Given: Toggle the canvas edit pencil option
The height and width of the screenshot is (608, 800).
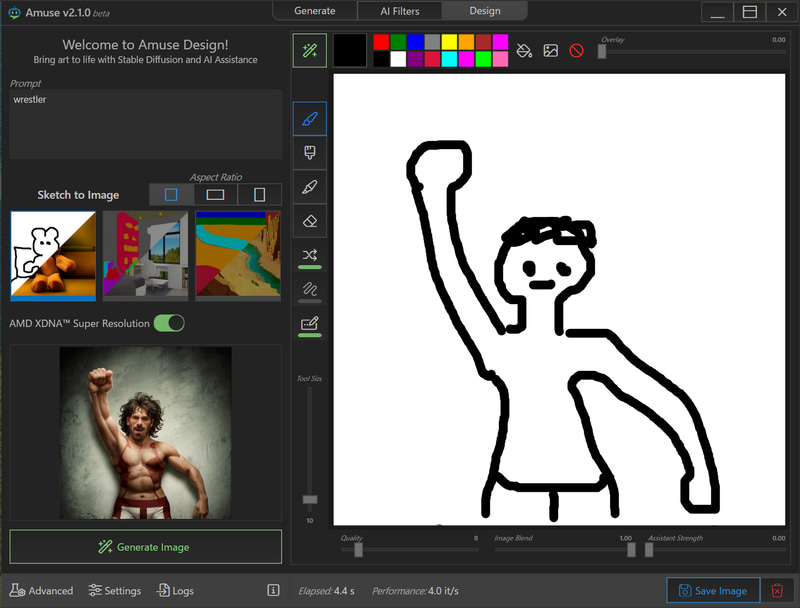Looking at the screenshot, I should click(x=310, y=324).
